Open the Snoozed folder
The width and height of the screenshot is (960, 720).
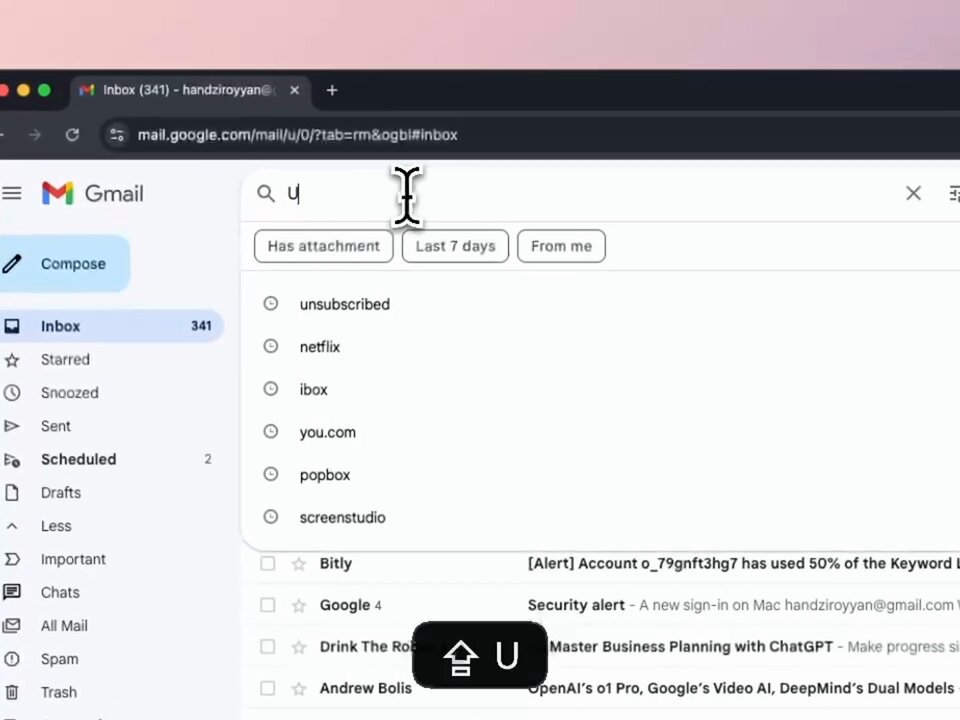pos(70,393)
